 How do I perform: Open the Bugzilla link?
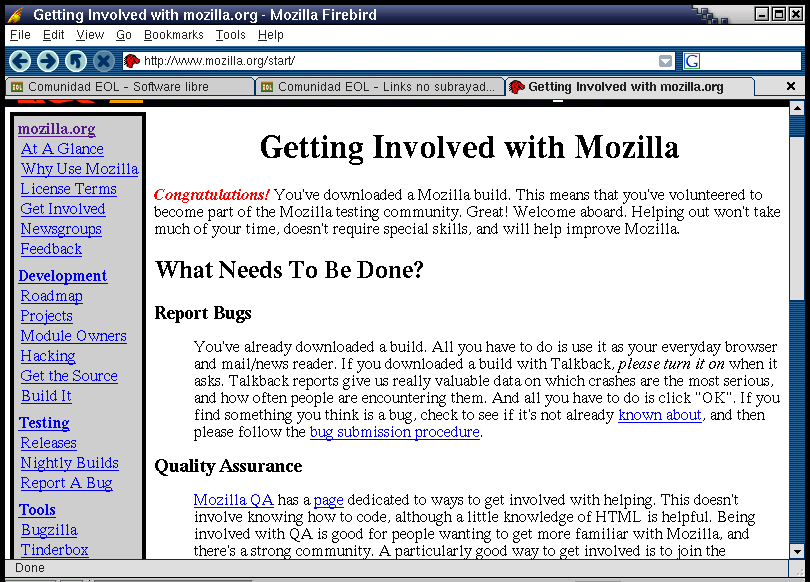click(x=49, y=530)
